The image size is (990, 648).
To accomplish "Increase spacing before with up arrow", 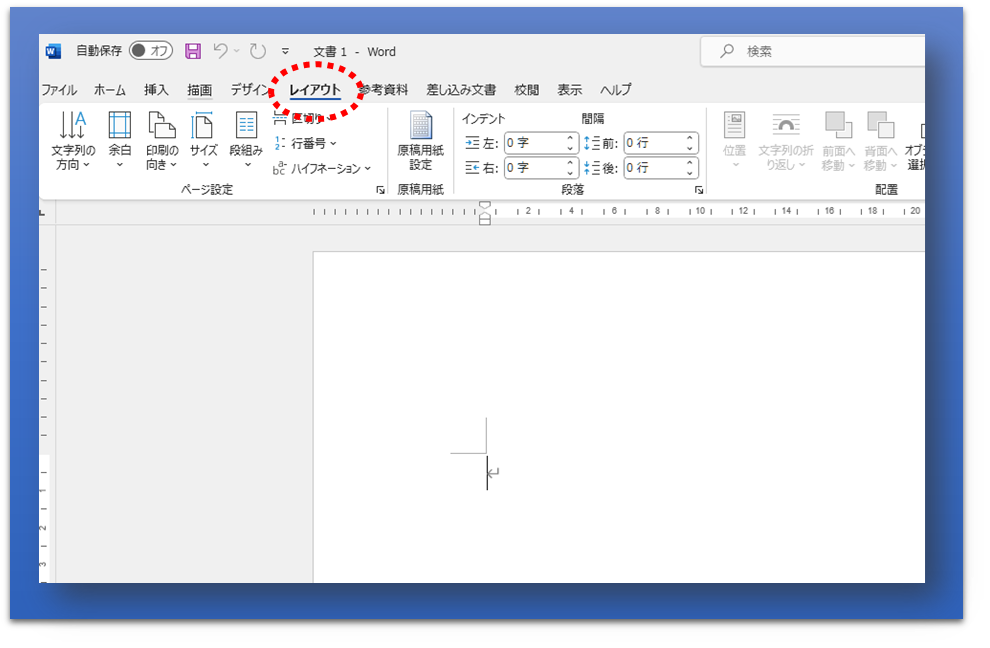I will point(690,138).
